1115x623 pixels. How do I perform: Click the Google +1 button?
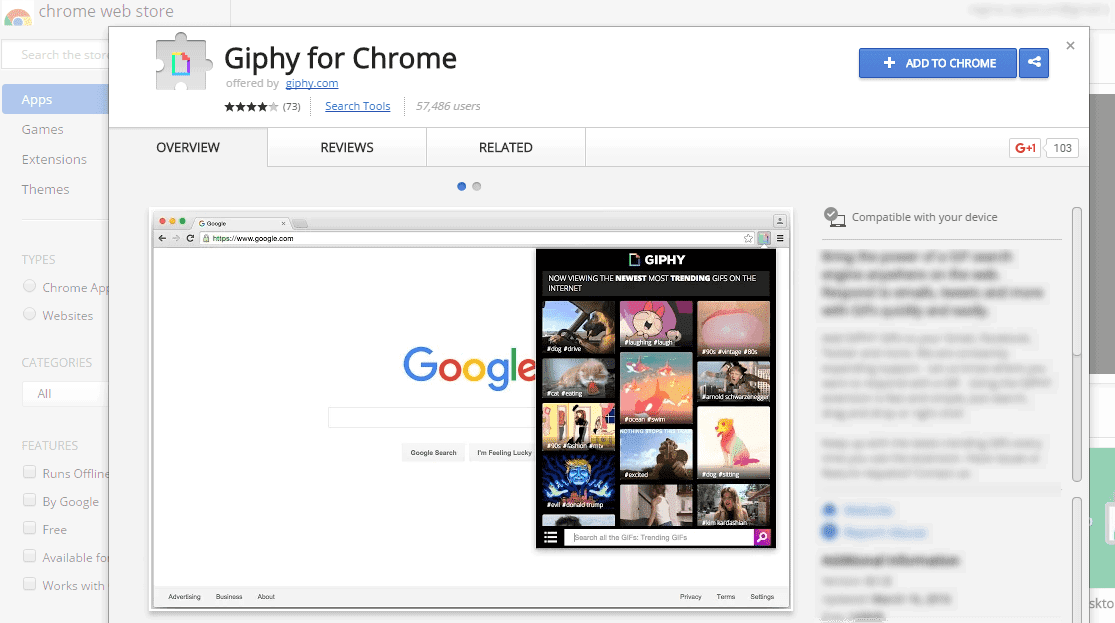pos(1025,148)
